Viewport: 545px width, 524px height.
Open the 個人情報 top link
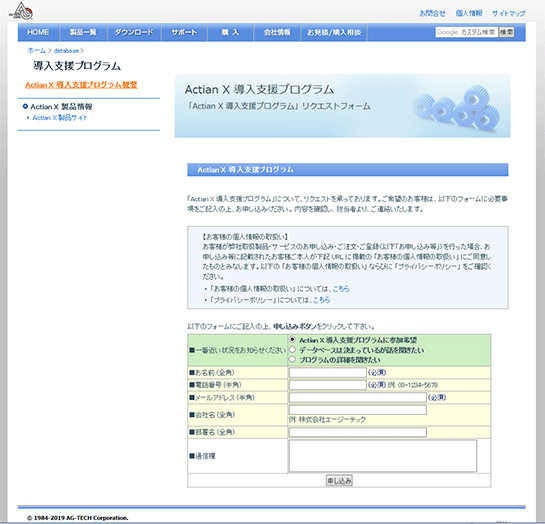469,14
